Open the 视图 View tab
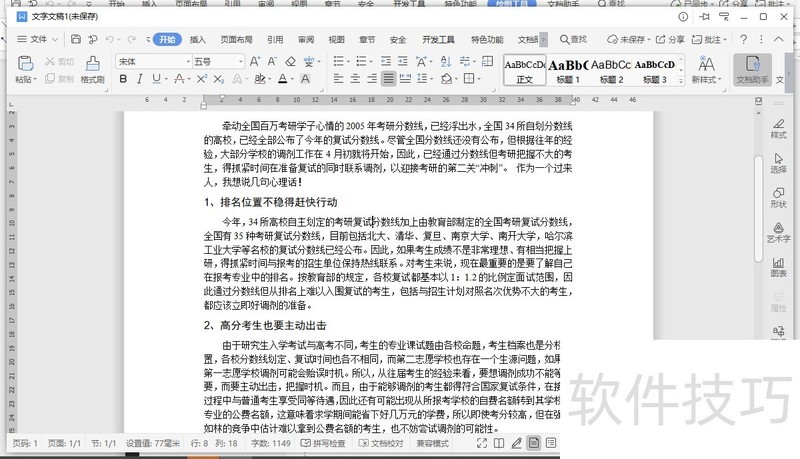 336,39
